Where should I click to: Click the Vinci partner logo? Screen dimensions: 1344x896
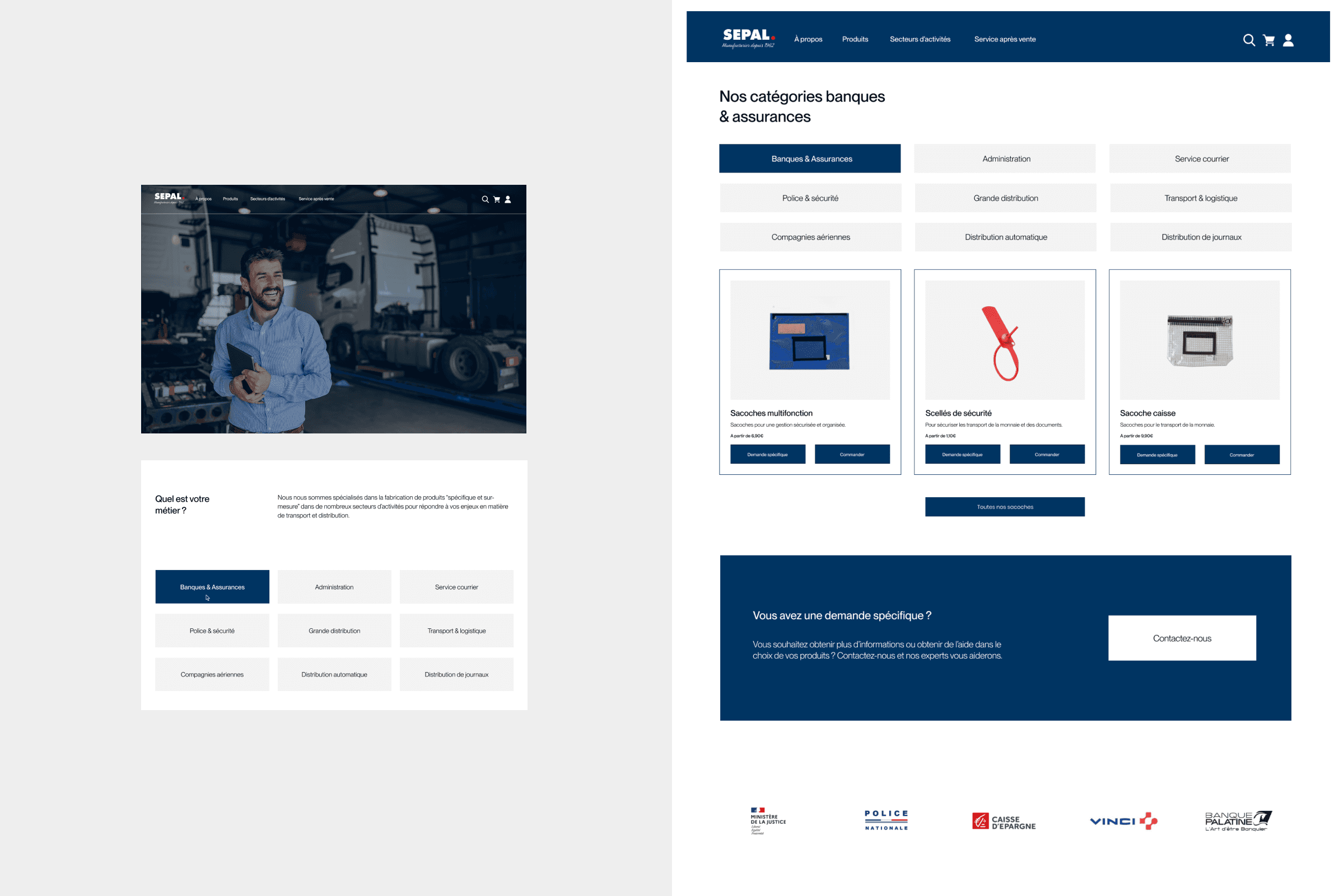pos(1122,821)
